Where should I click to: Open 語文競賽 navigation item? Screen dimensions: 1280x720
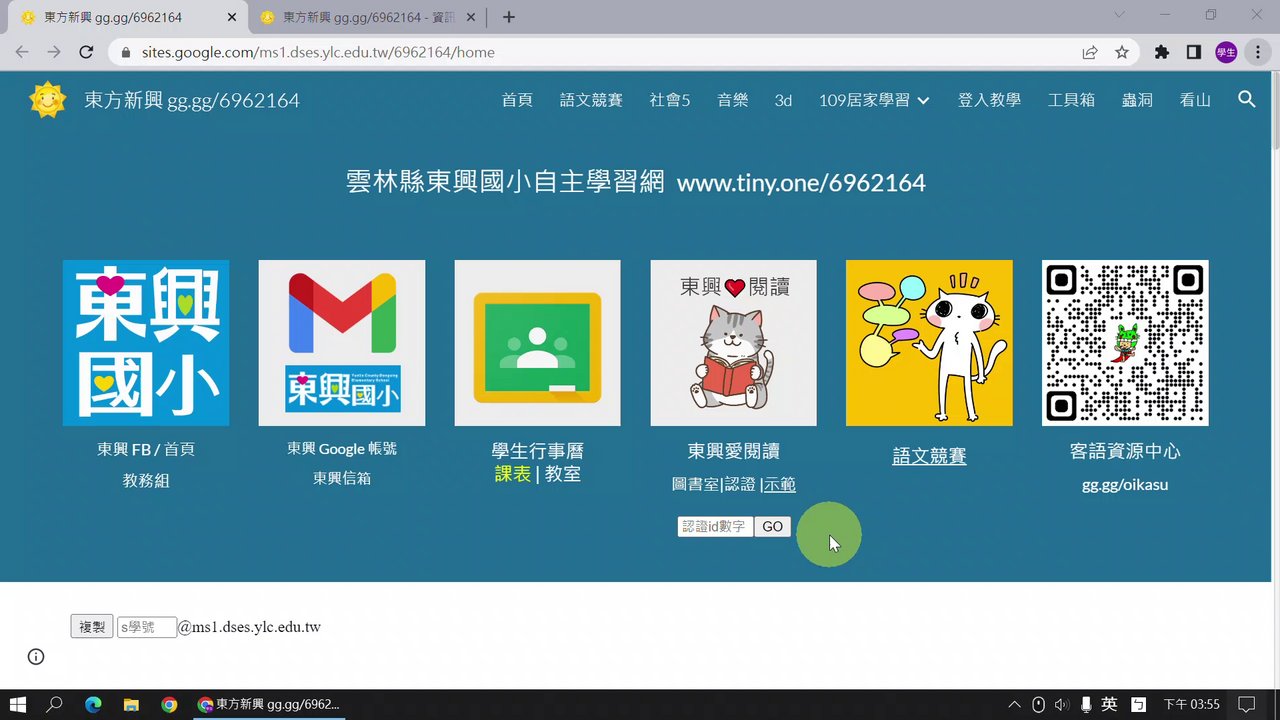(591, 100)
